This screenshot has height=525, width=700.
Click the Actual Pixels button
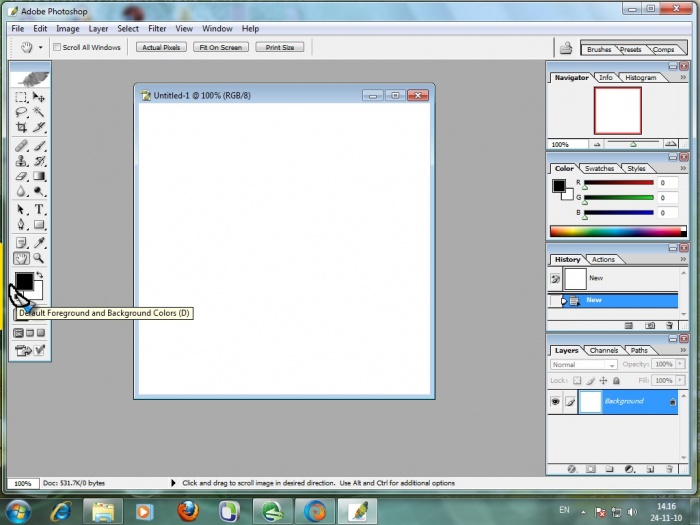[161, 47]
